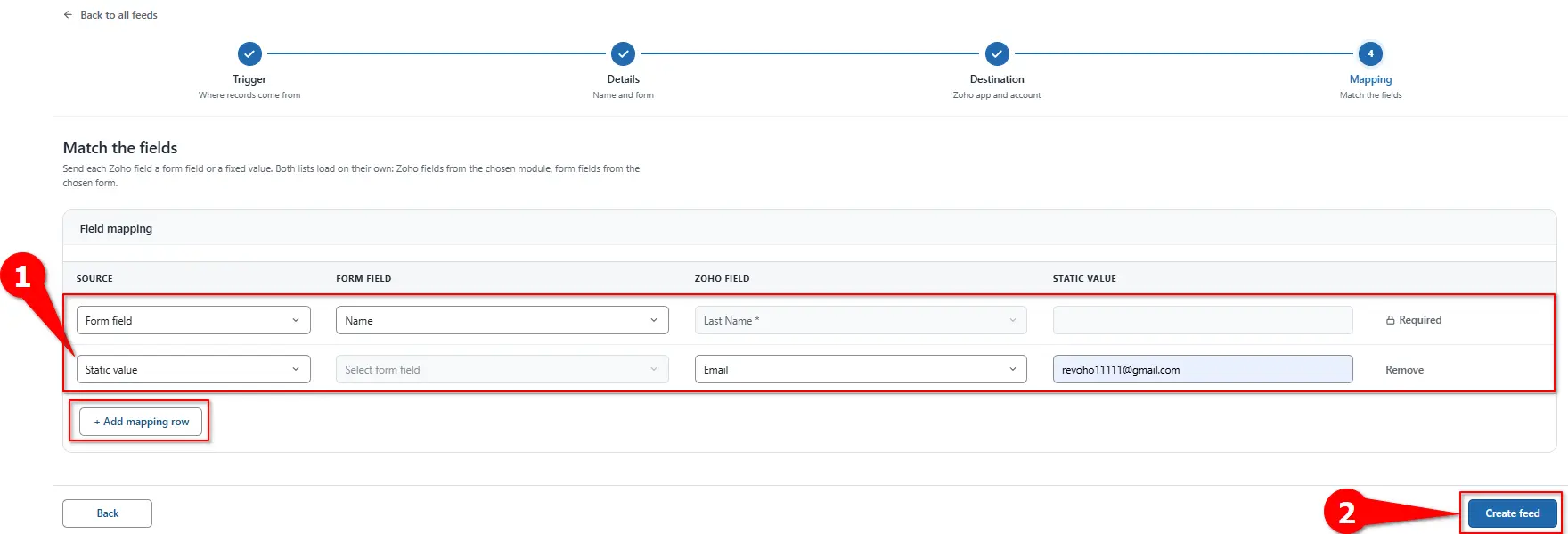Open the disabled Last Name Zoho field dropdown
1568x534 pixels.
pyautogui.click(x=861, y=320)
